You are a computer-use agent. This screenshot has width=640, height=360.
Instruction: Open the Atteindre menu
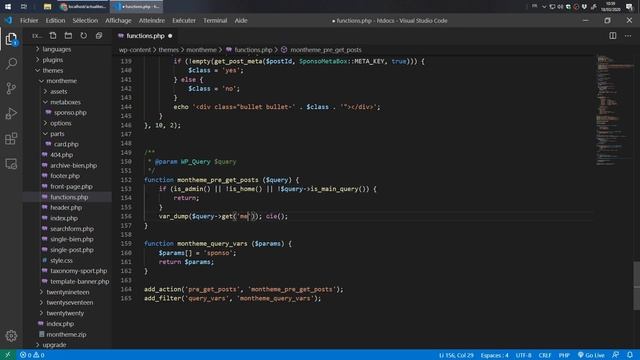click(152, 20)
